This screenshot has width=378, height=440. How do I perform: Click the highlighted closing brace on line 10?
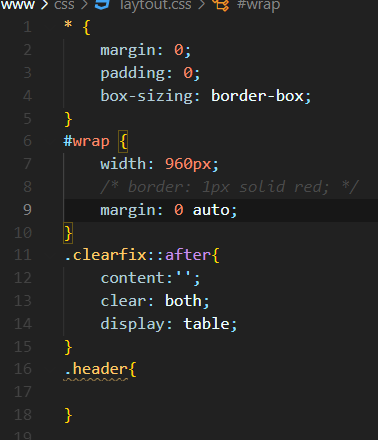tap(68, 233)
